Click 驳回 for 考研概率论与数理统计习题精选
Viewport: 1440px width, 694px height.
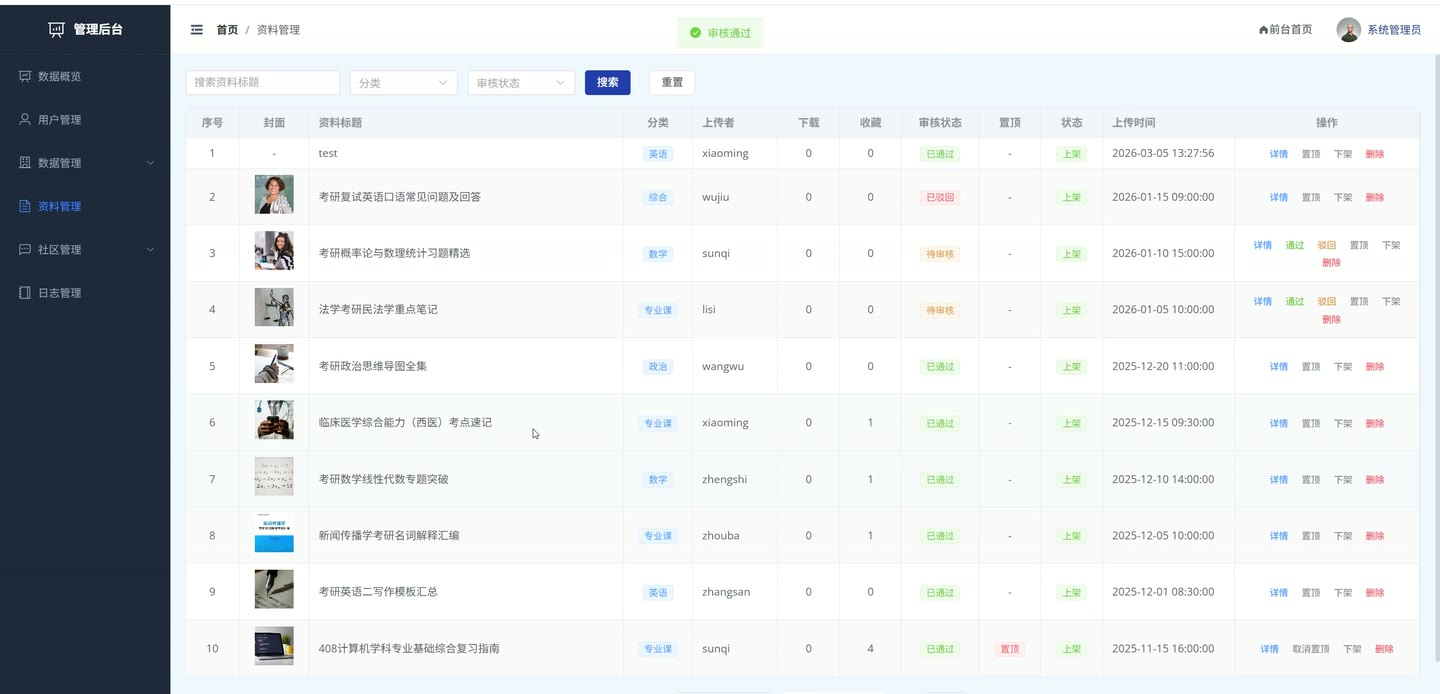click(1327, 245)
